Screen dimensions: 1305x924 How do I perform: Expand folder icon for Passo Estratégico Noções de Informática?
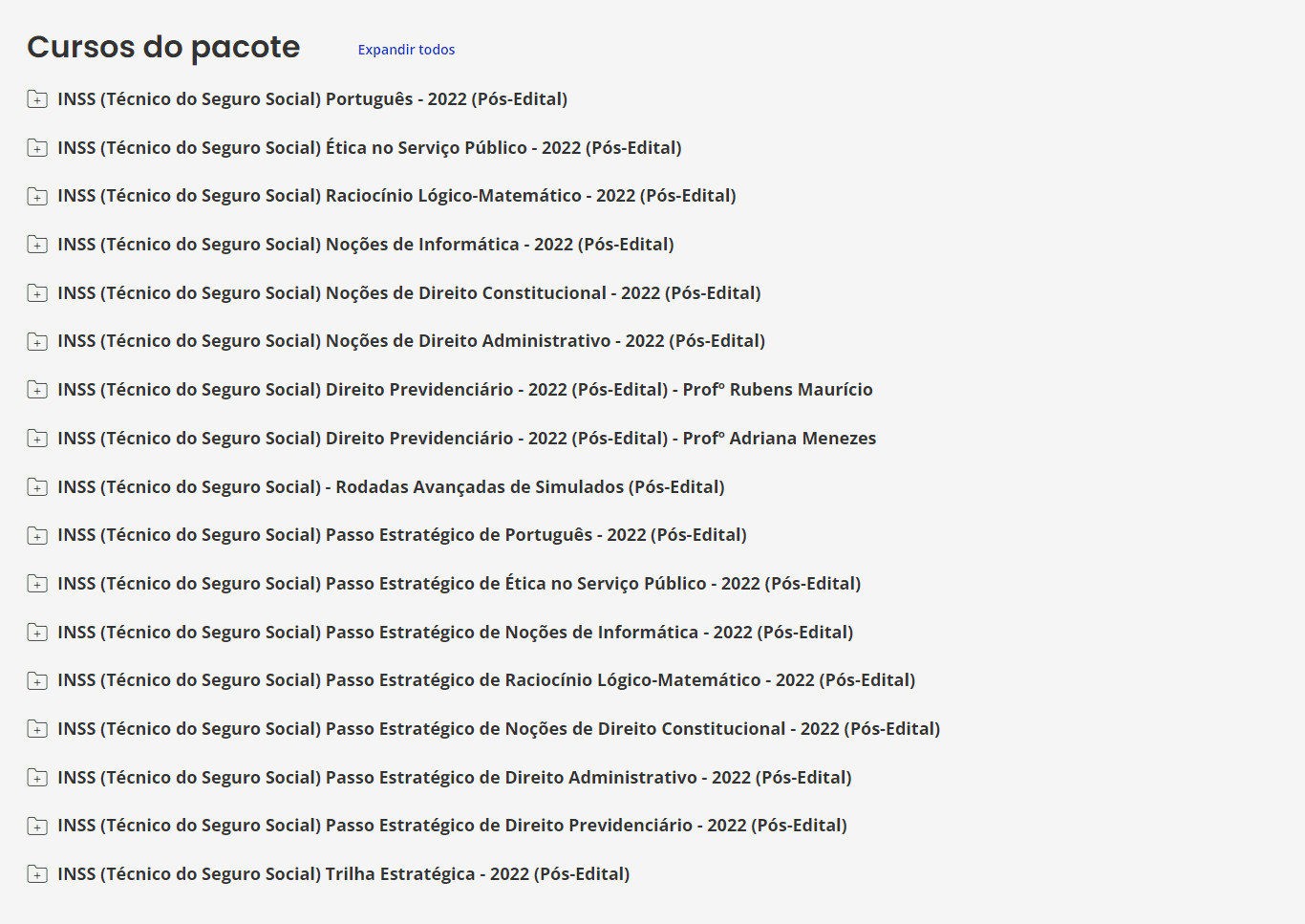pyautogui.click(x=37, y=632)
